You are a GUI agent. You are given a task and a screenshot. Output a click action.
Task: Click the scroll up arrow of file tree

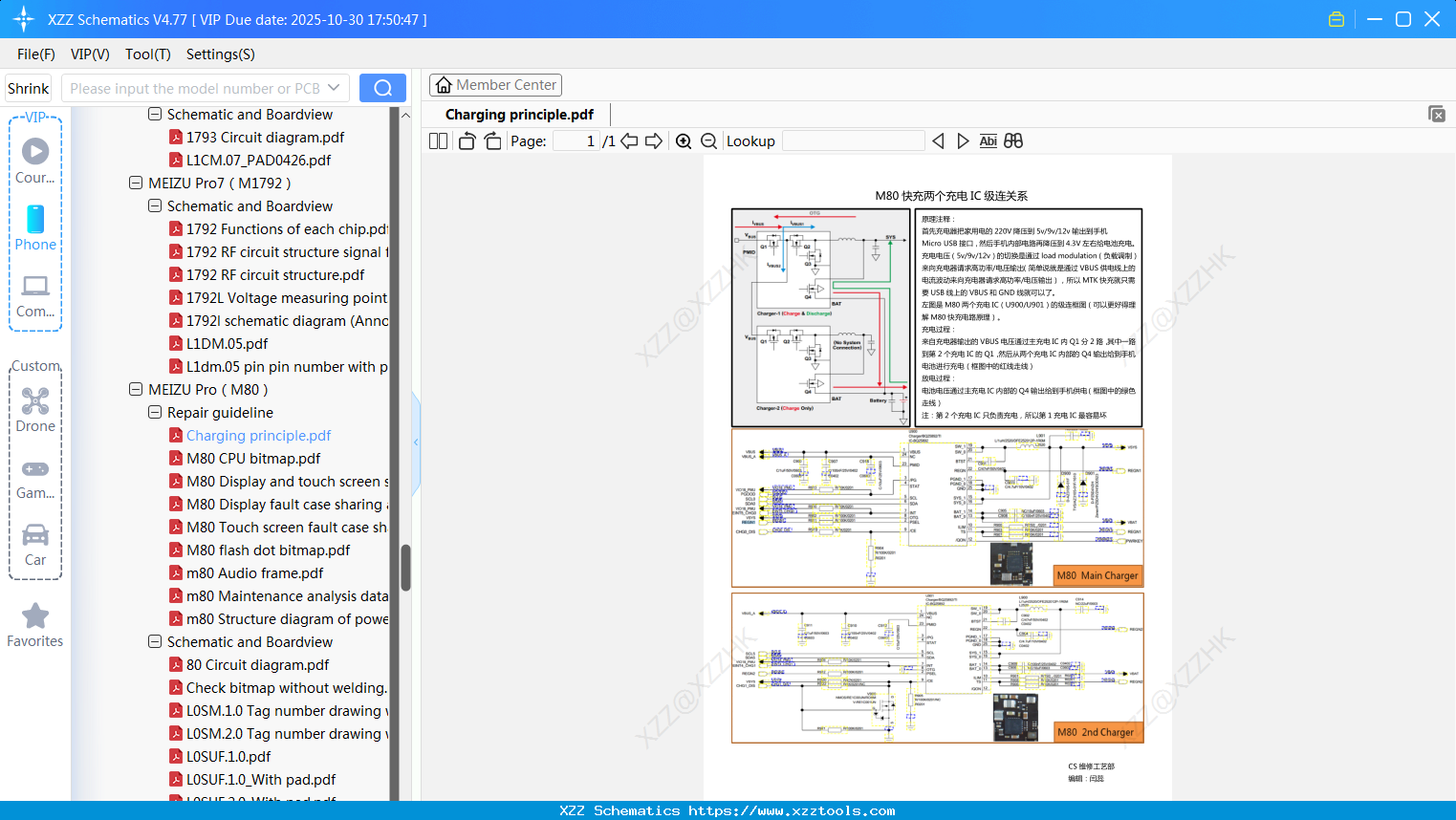point(405,115)
